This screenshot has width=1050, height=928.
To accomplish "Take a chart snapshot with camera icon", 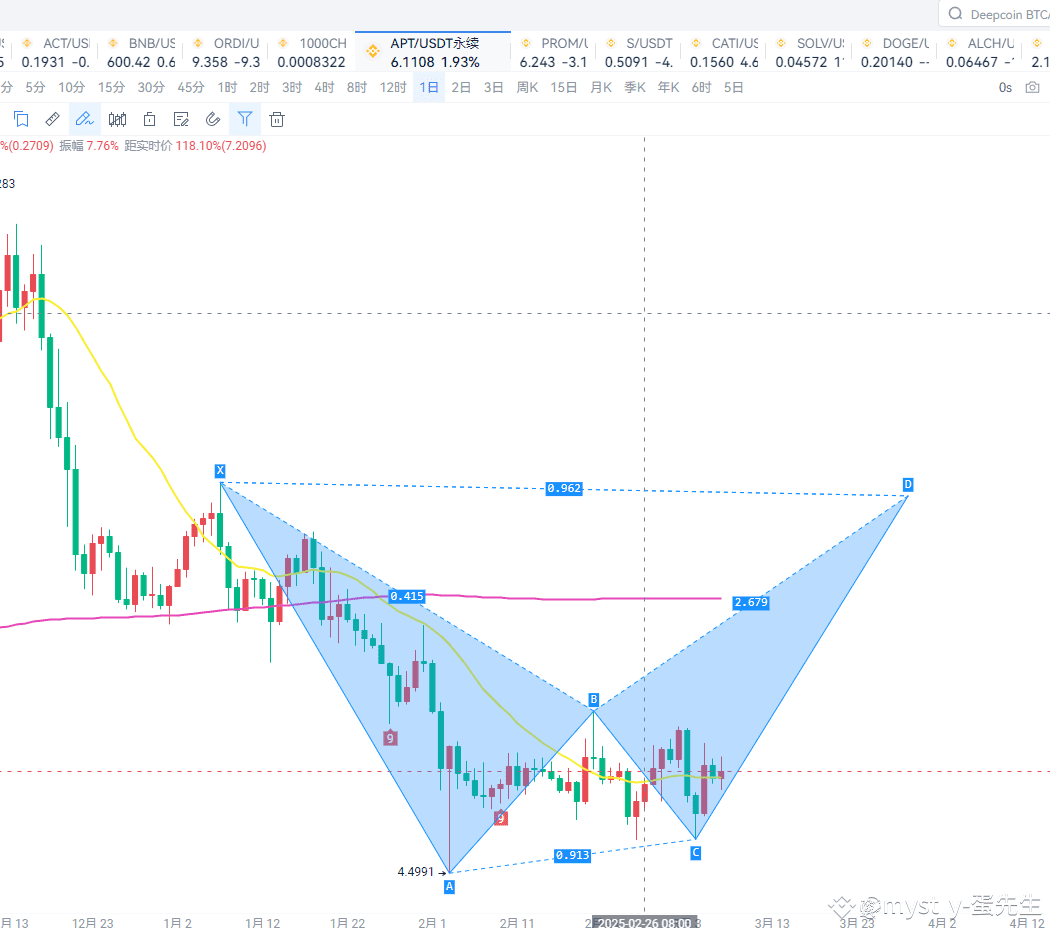I will click(1034, 87).
